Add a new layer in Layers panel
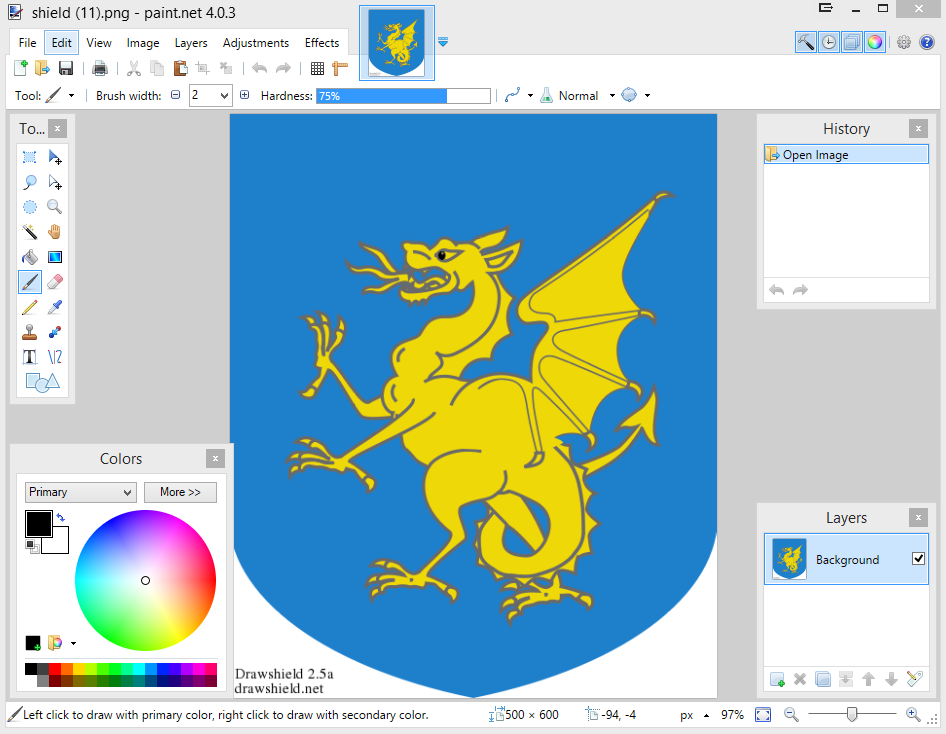 pyautogui.click(x=777, y=679)
